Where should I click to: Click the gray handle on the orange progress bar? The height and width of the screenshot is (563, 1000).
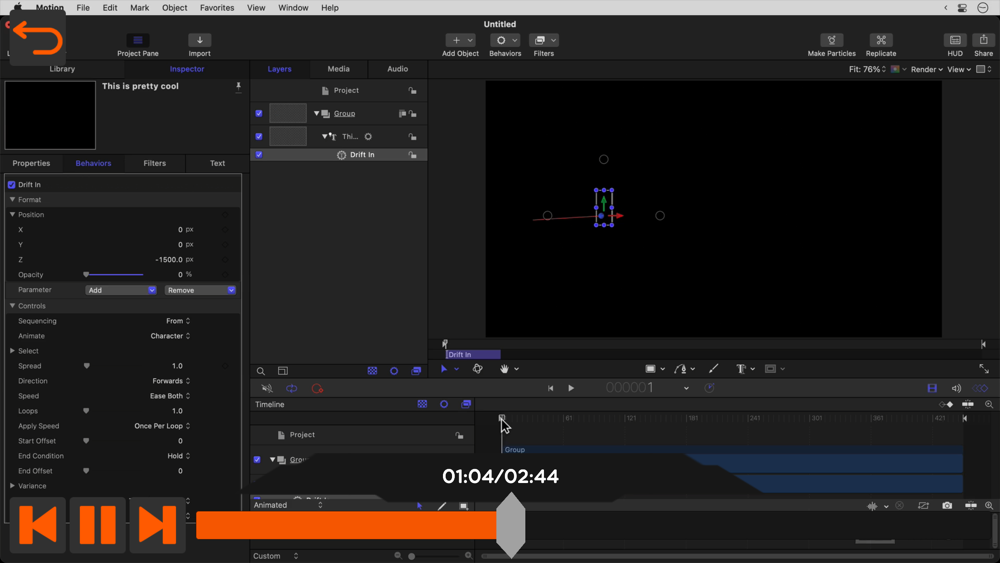(511, 525)
